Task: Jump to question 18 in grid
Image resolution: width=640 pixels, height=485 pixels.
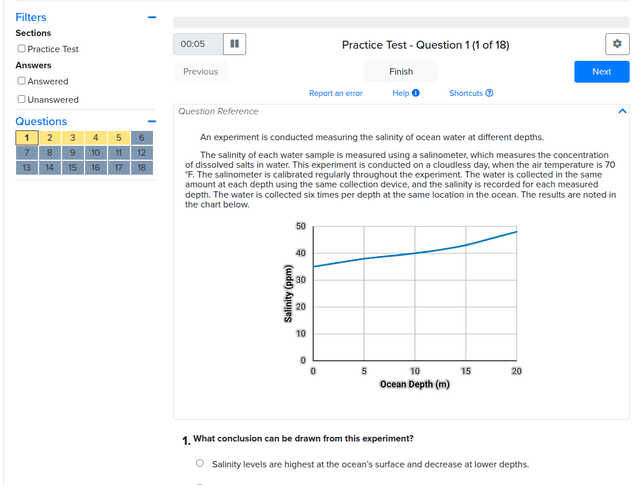Action: [x=142, y=167]
